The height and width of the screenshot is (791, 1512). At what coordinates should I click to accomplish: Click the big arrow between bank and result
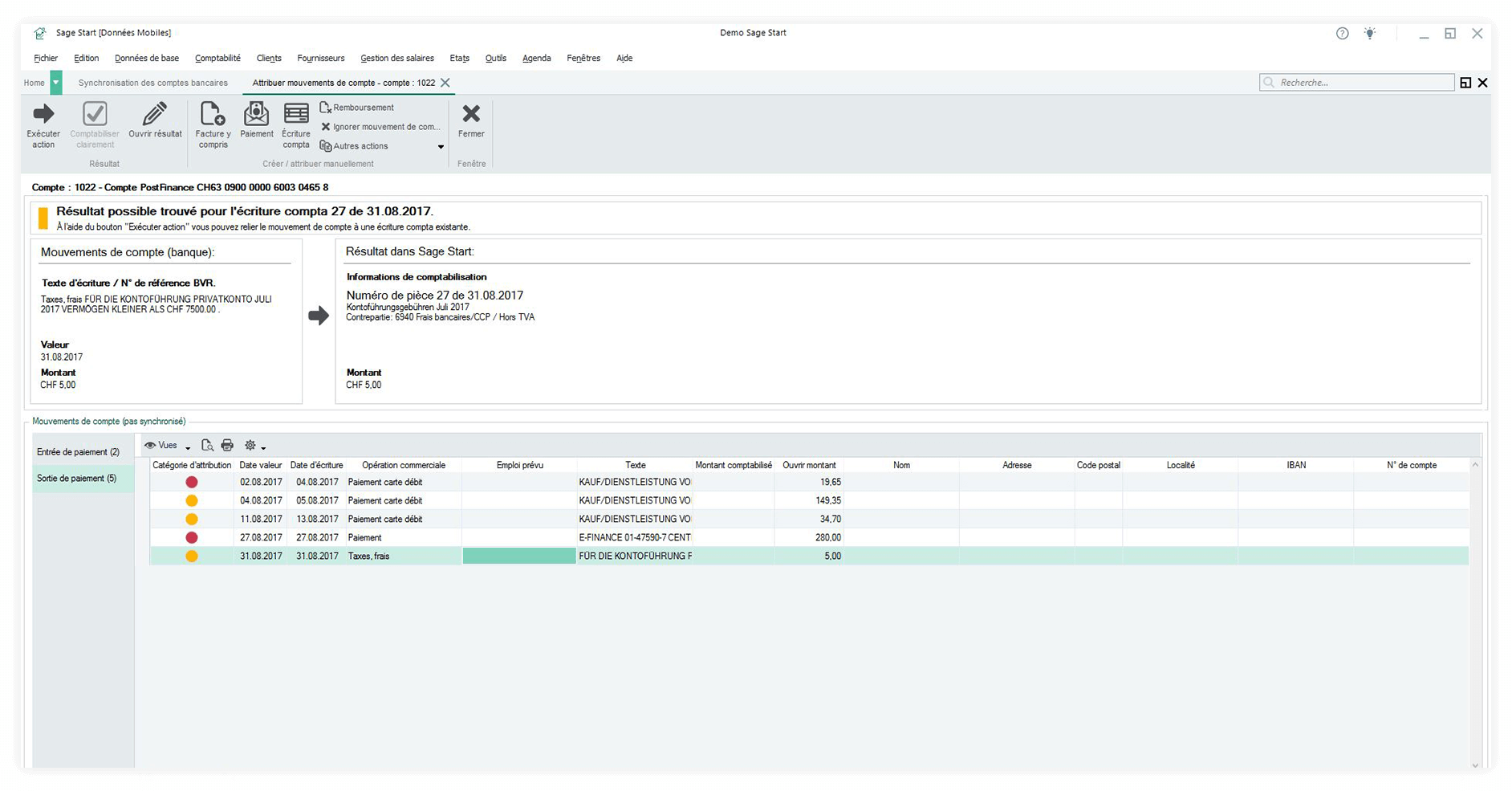[x=319, y=316]
